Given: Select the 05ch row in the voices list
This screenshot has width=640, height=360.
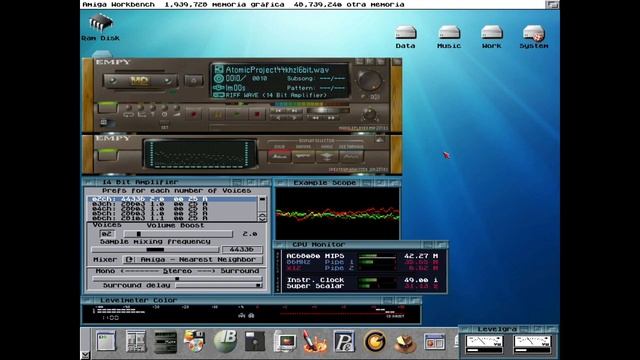Looking at the screenshot, I should 173,213.
